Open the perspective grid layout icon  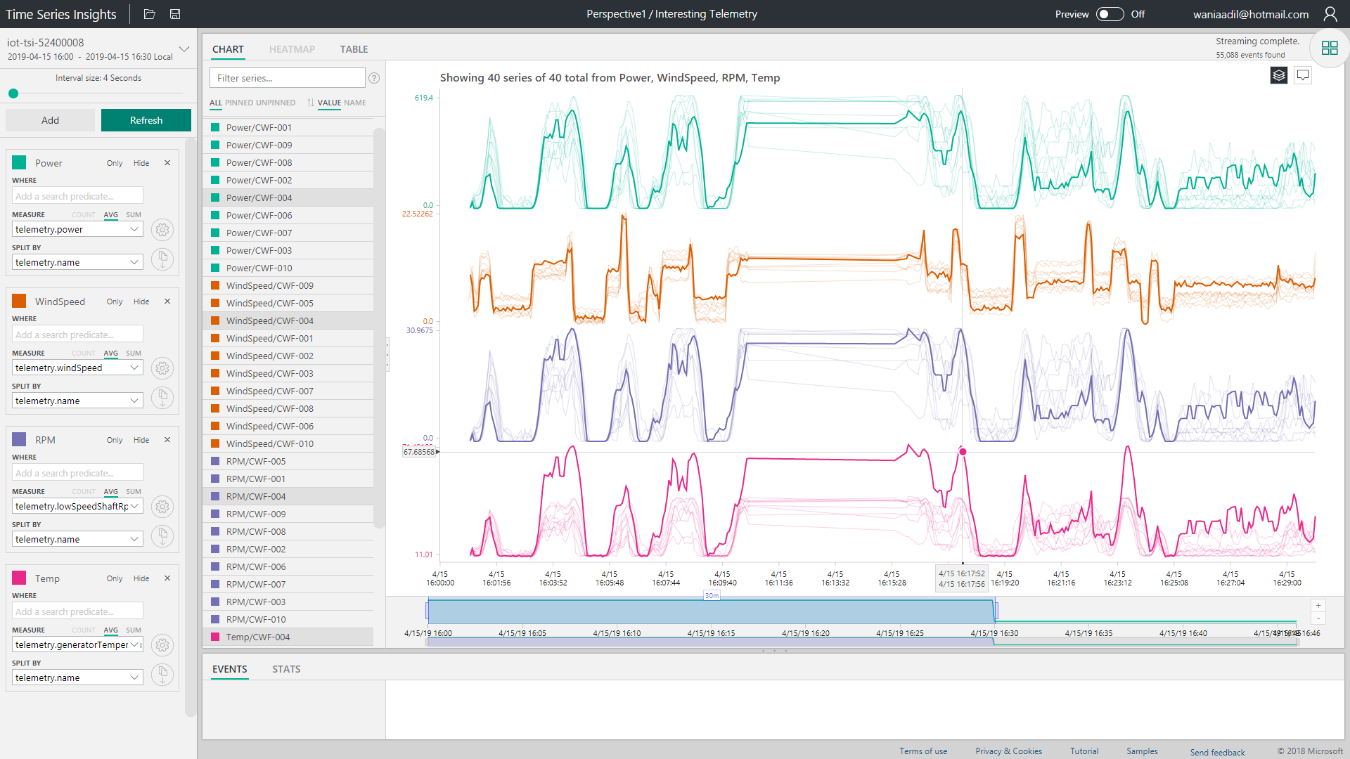[x=1330, y=48]
